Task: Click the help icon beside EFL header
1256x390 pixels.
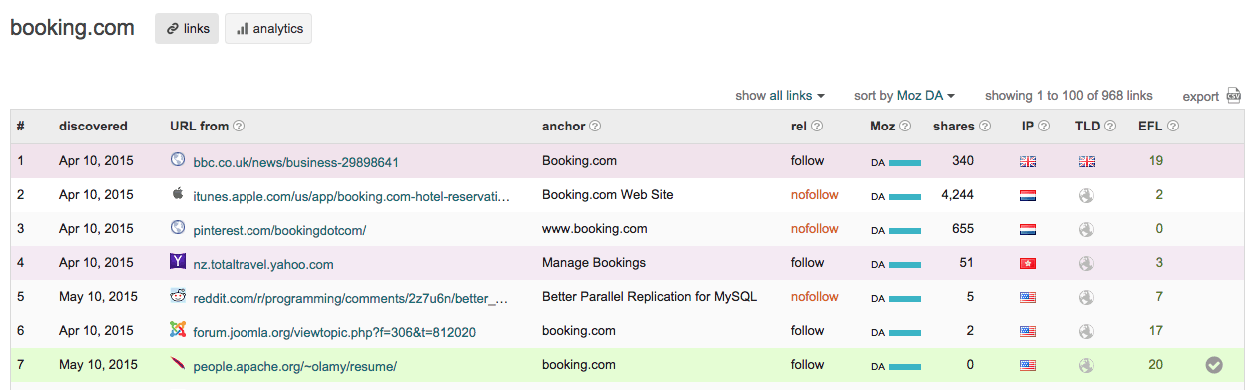Action: click(1173, 126)
